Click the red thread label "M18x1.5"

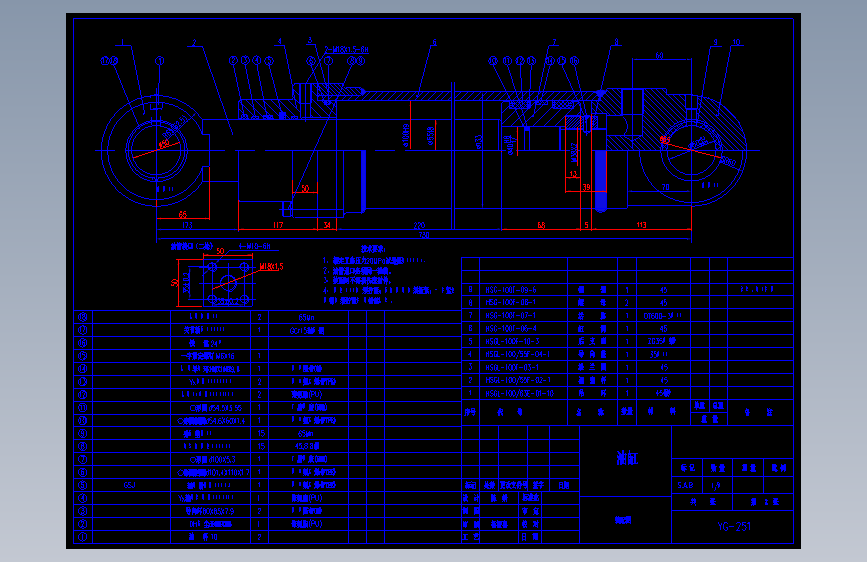(x=271, y=267)
